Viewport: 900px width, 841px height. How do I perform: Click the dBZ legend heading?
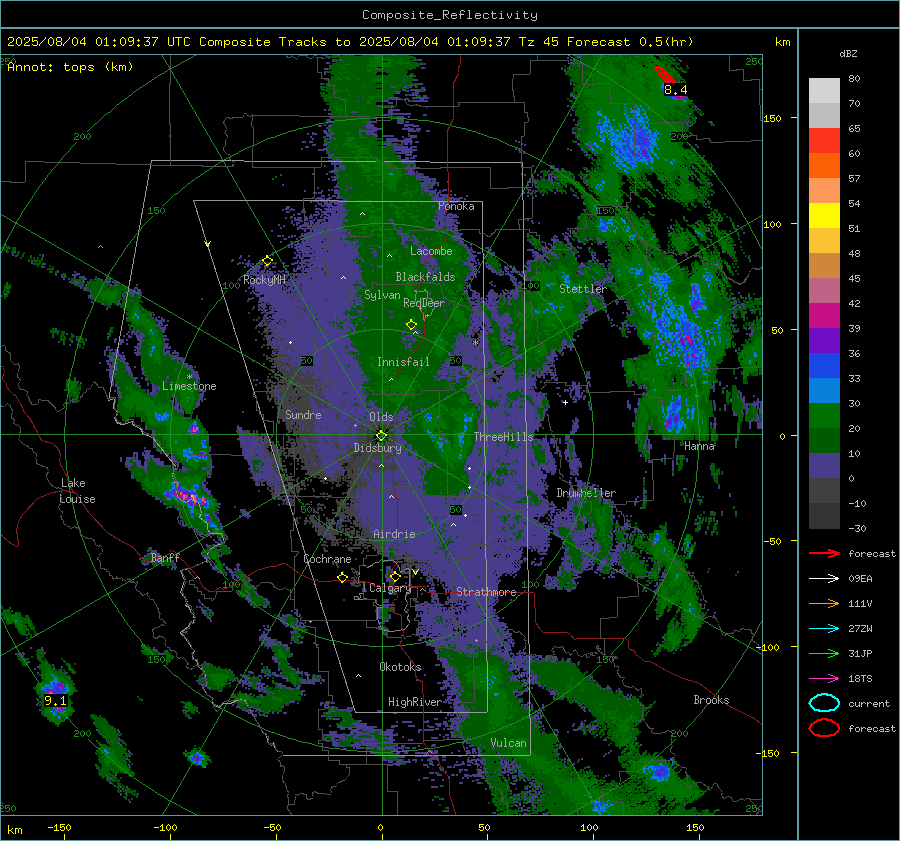coord(848,53)
